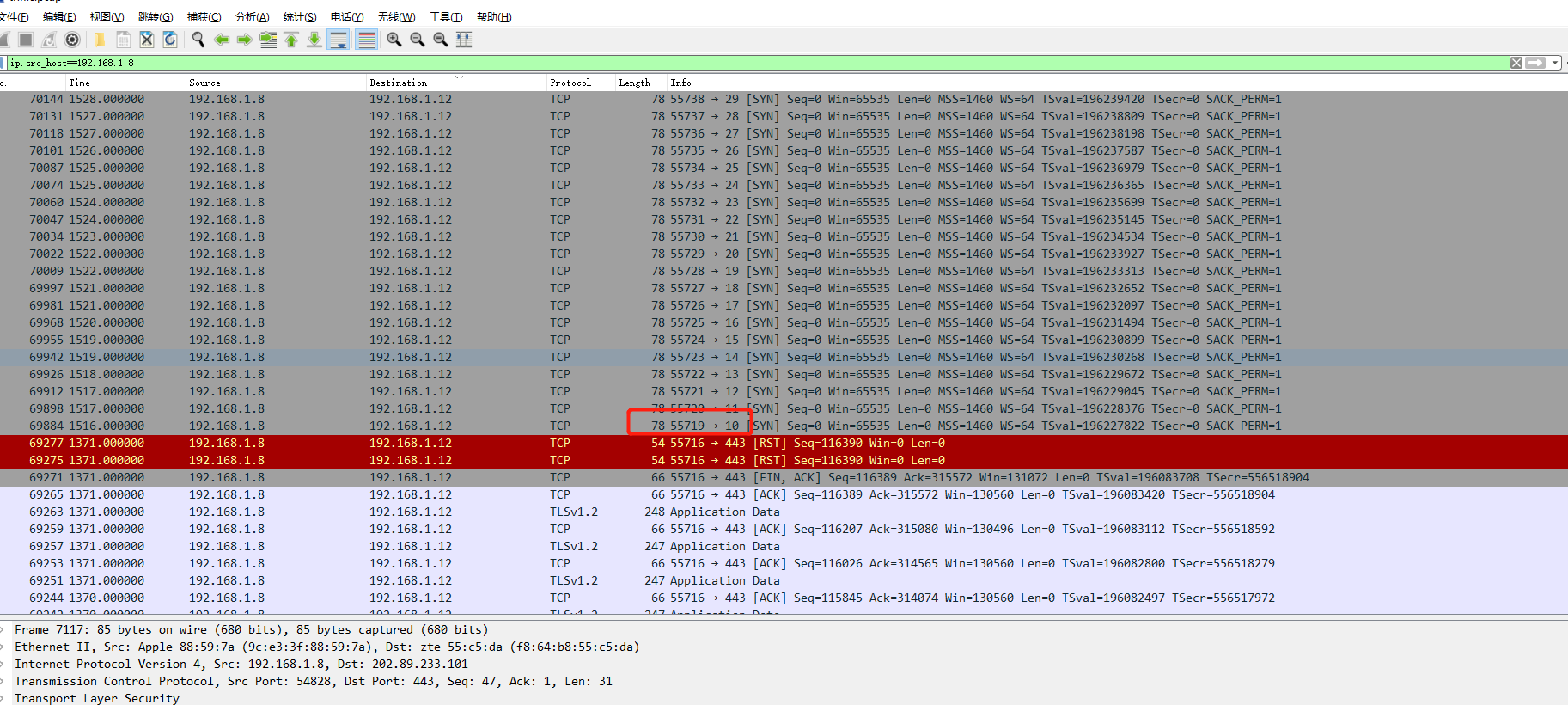Select packet 70087 with port 55734 → 25
This screenshot has height=705, width=1568.
point(784,169)
